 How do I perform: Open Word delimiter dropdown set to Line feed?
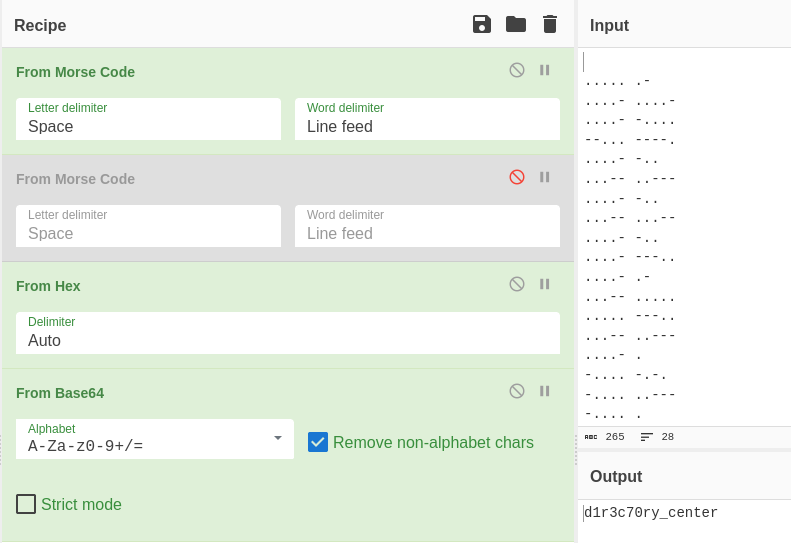(x=427, y=120)
